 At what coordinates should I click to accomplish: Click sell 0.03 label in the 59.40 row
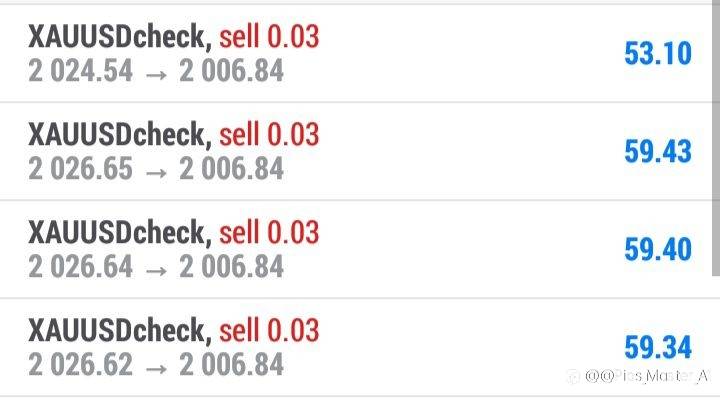point(269,232)
